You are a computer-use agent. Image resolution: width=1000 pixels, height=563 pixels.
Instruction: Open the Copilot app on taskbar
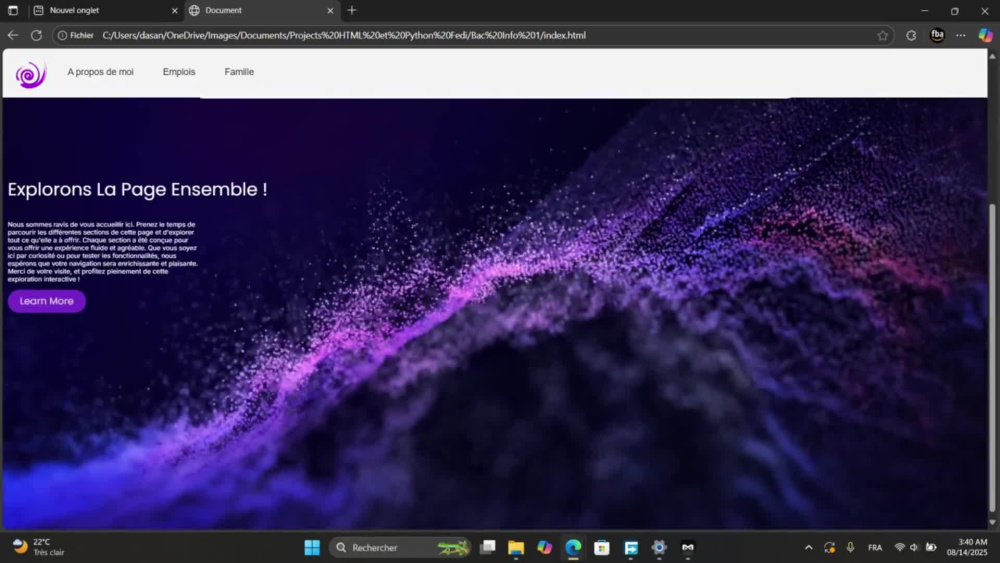click(x=545, y=548)
